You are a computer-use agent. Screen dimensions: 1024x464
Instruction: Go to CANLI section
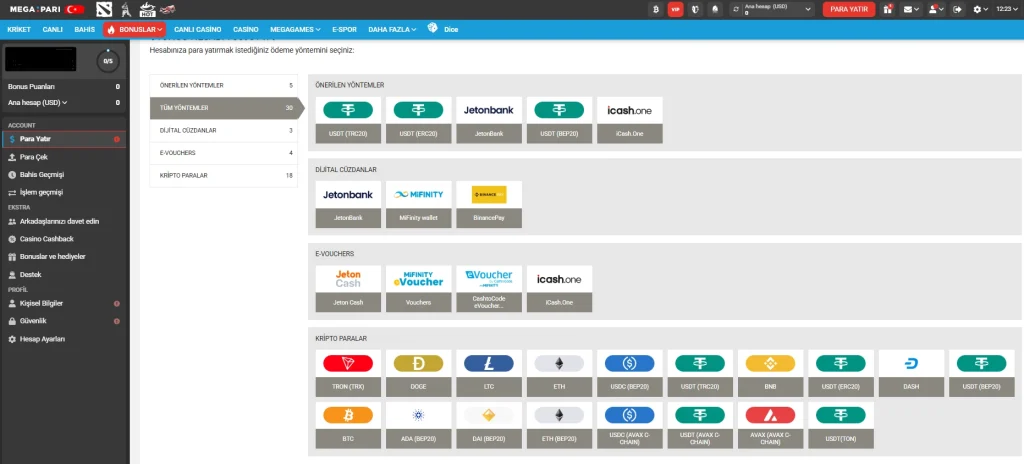(53, 29)
